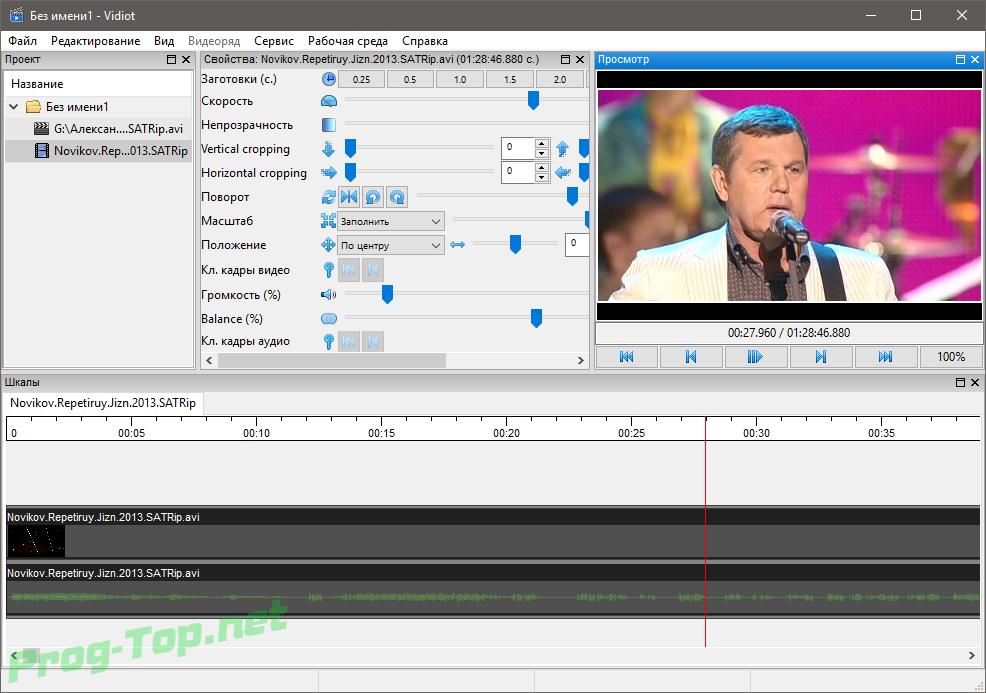The image size is (986, 693).
Task: Open the Файл menu
Action: [22, 41]
